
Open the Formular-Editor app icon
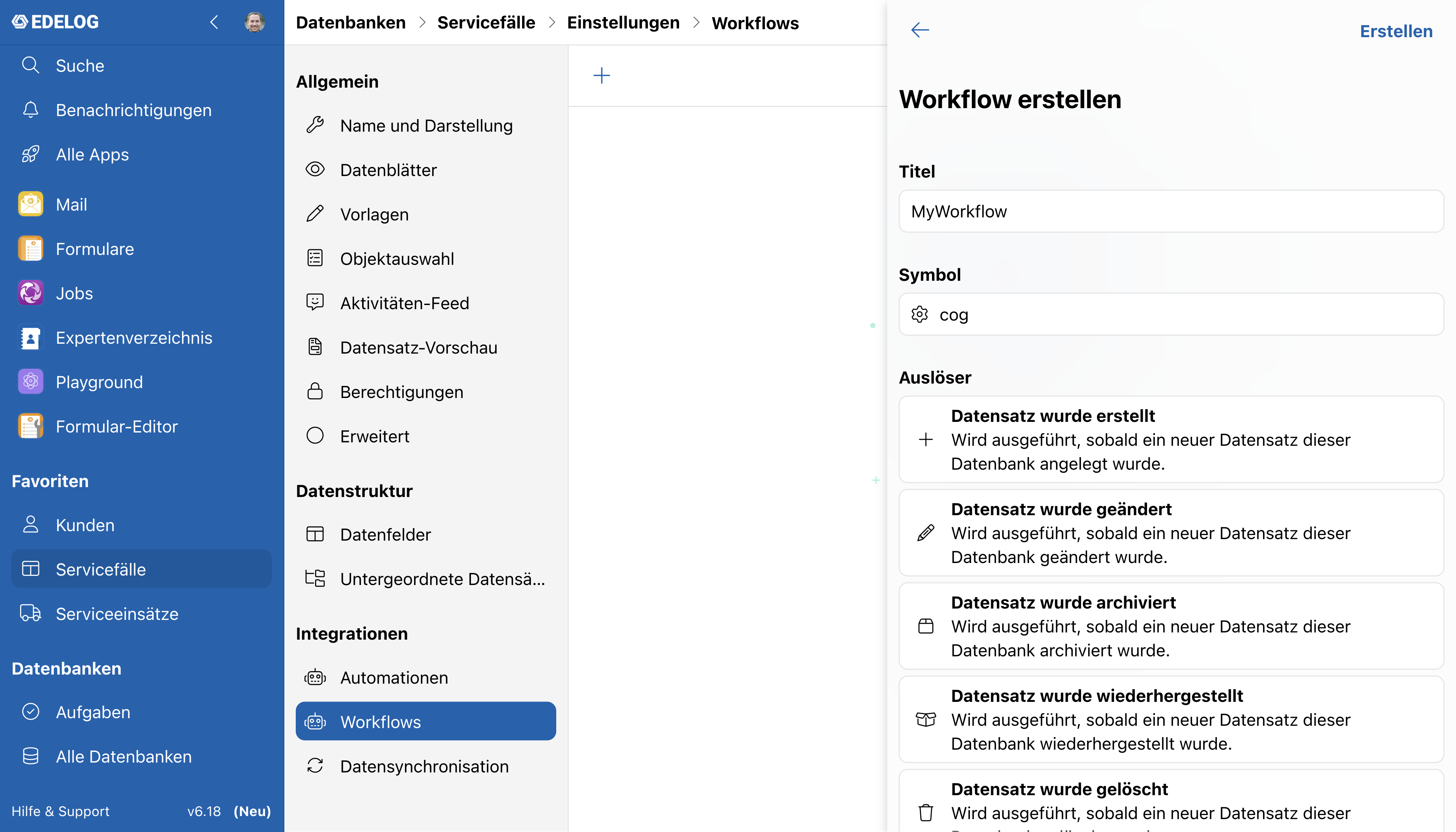coord(30,426)
